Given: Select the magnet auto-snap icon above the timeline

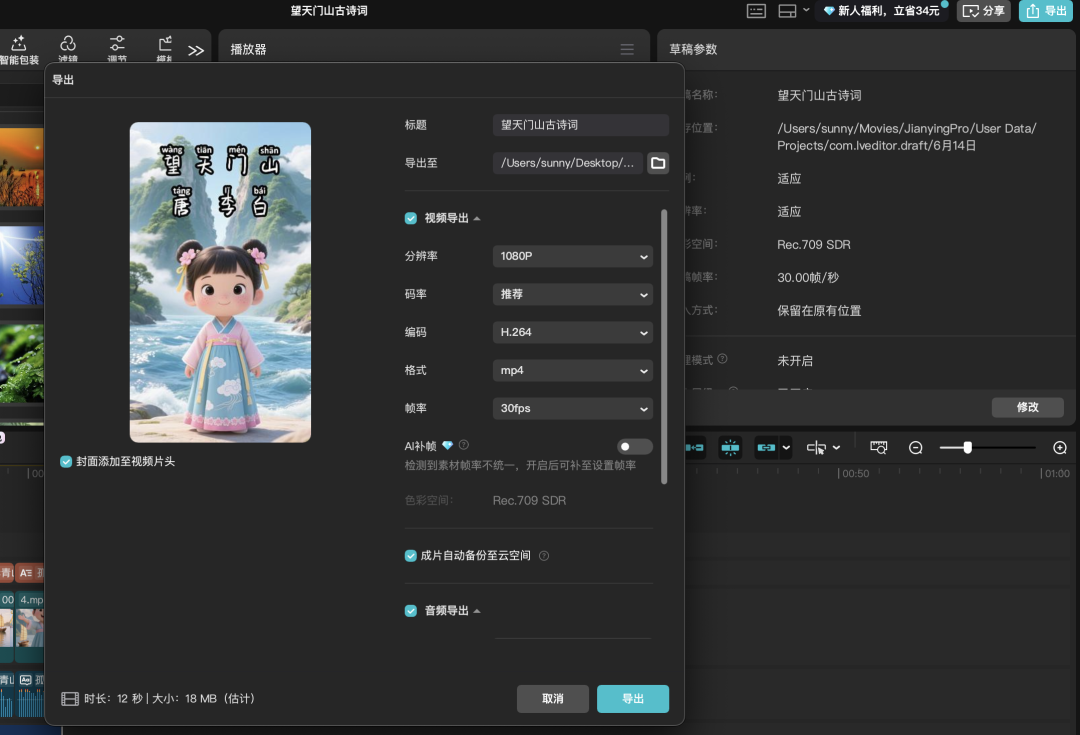Looking at the screenshot, I should [731, 447].
